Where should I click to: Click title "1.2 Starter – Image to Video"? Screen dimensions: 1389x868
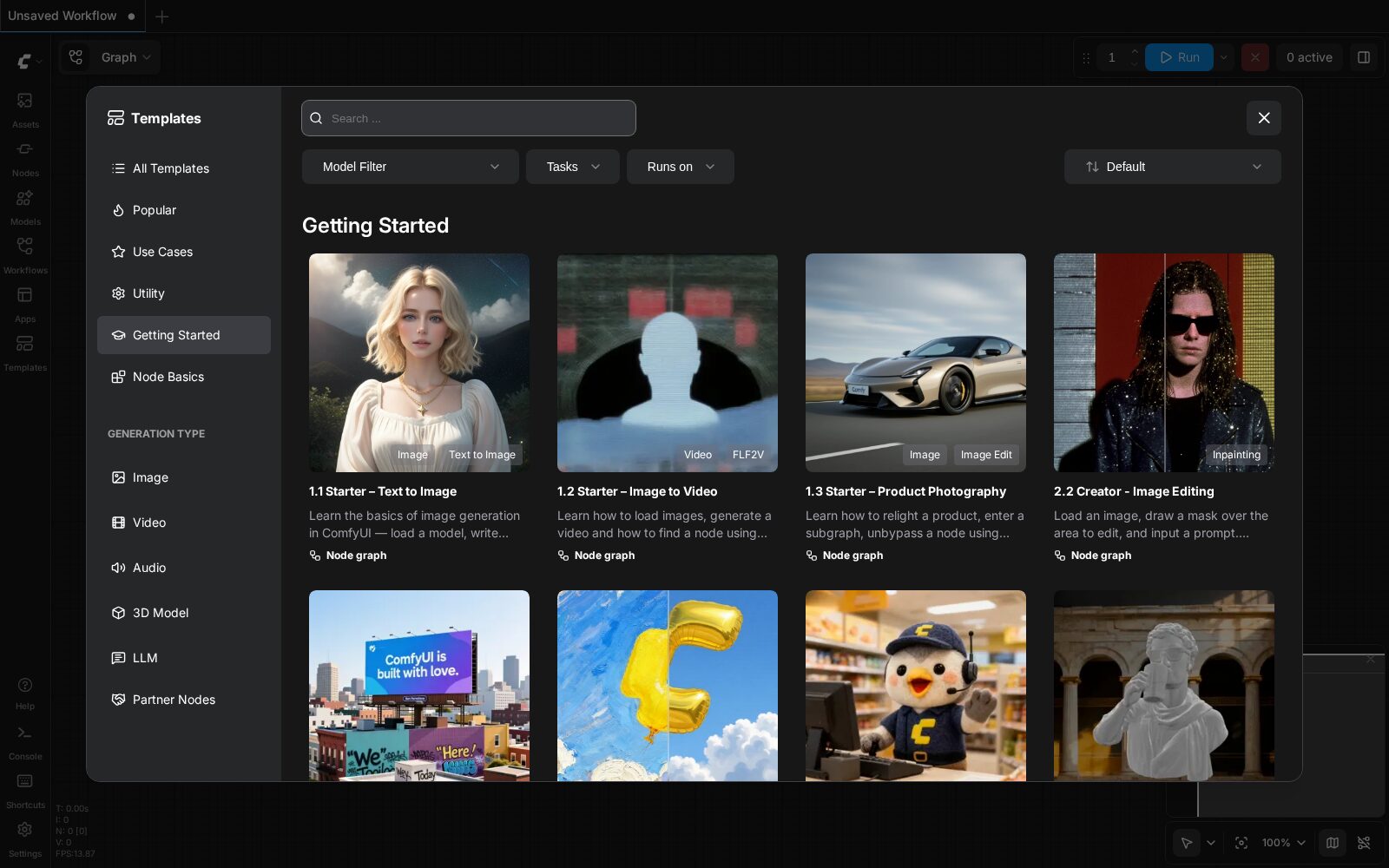pyautogui.click(x=637, y=491)
